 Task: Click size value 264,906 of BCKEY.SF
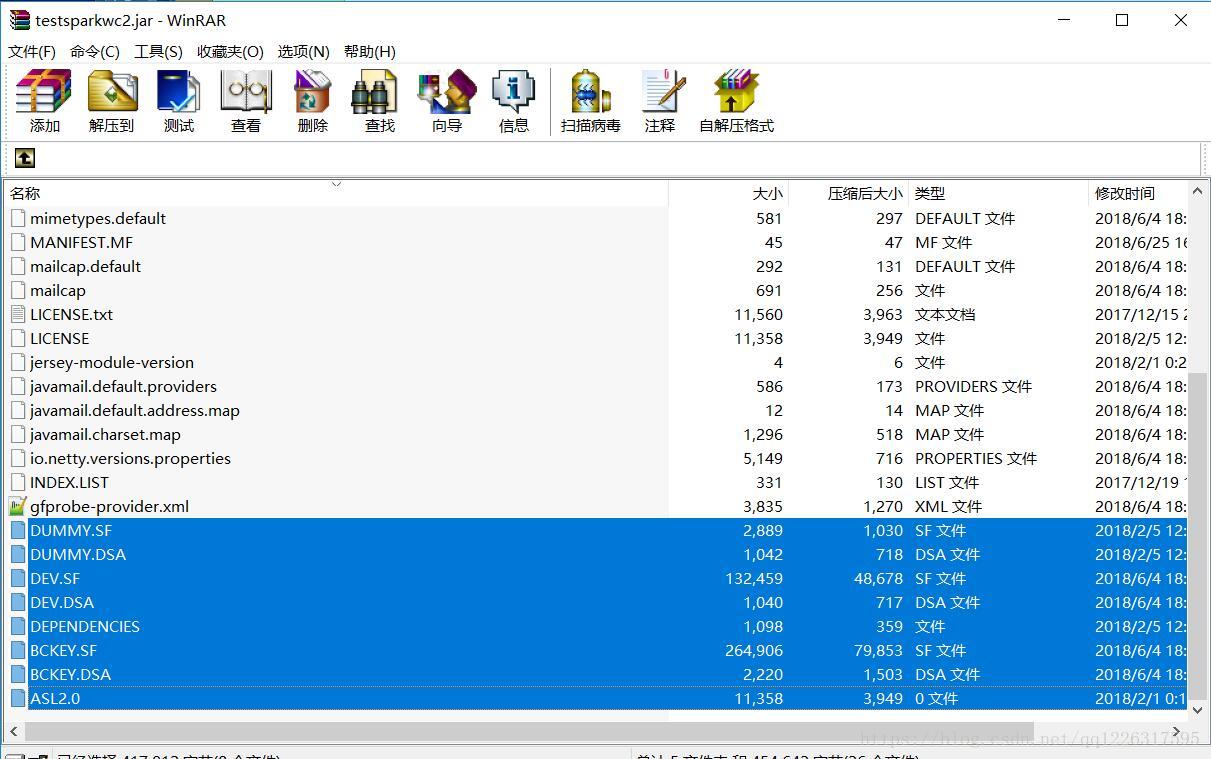[x=754, y=650]
